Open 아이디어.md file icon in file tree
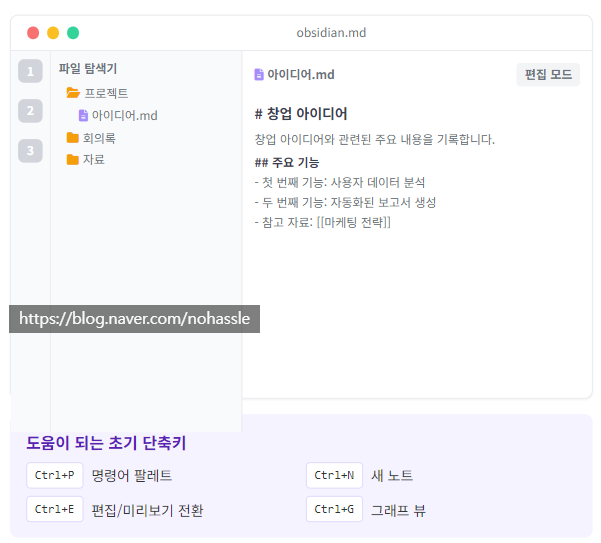The height and width of the screenshot is (543, 601). point(83,115)
